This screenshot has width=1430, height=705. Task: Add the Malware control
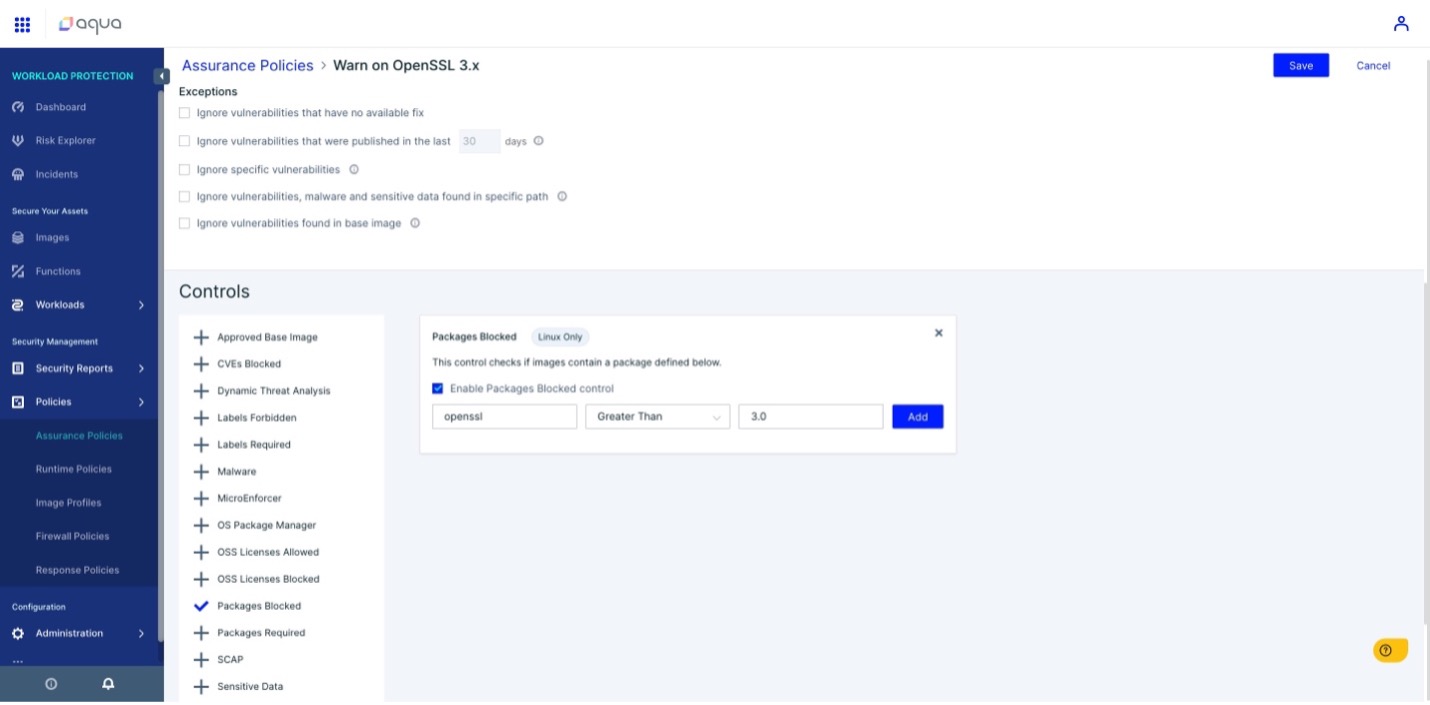[x=201, y=472]
